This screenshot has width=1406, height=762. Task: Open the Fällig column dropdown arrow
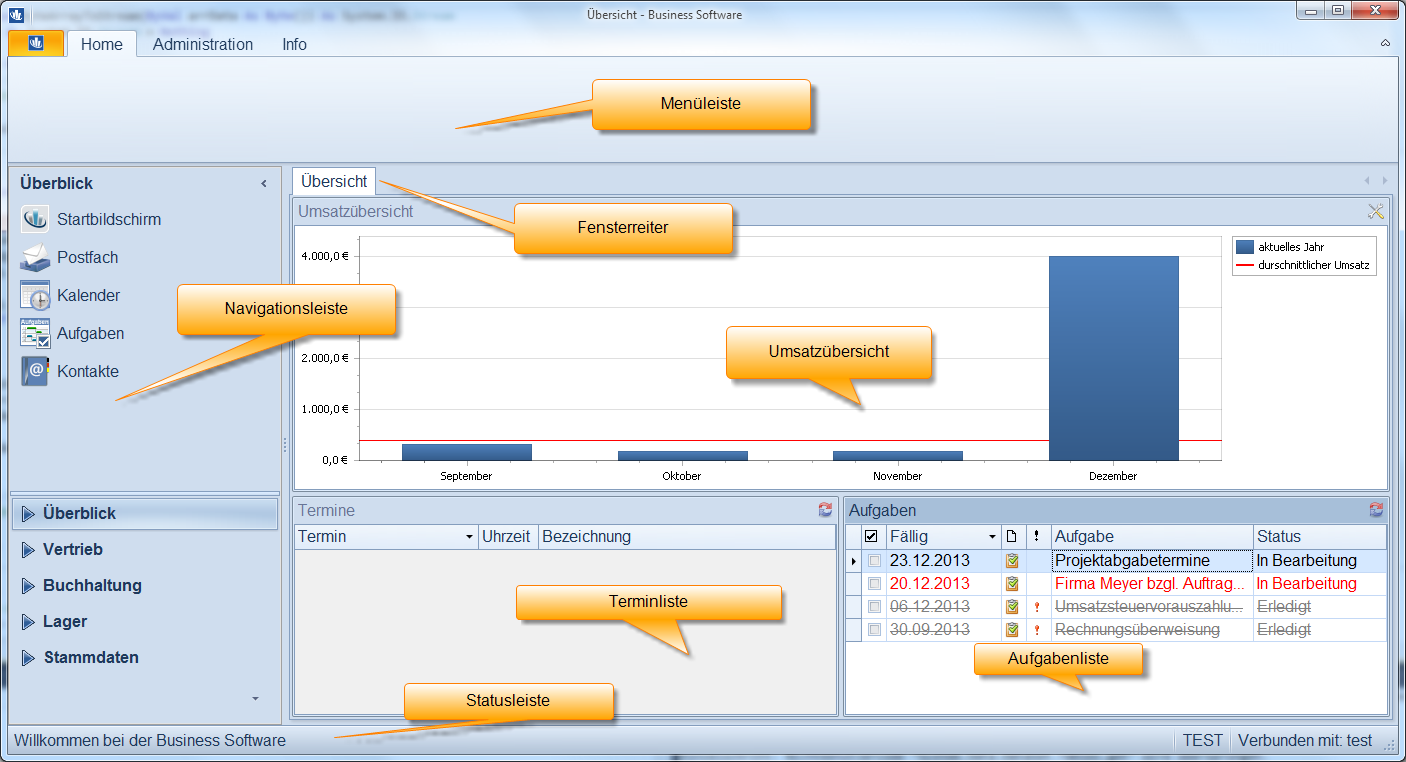[x=992, y=537]
